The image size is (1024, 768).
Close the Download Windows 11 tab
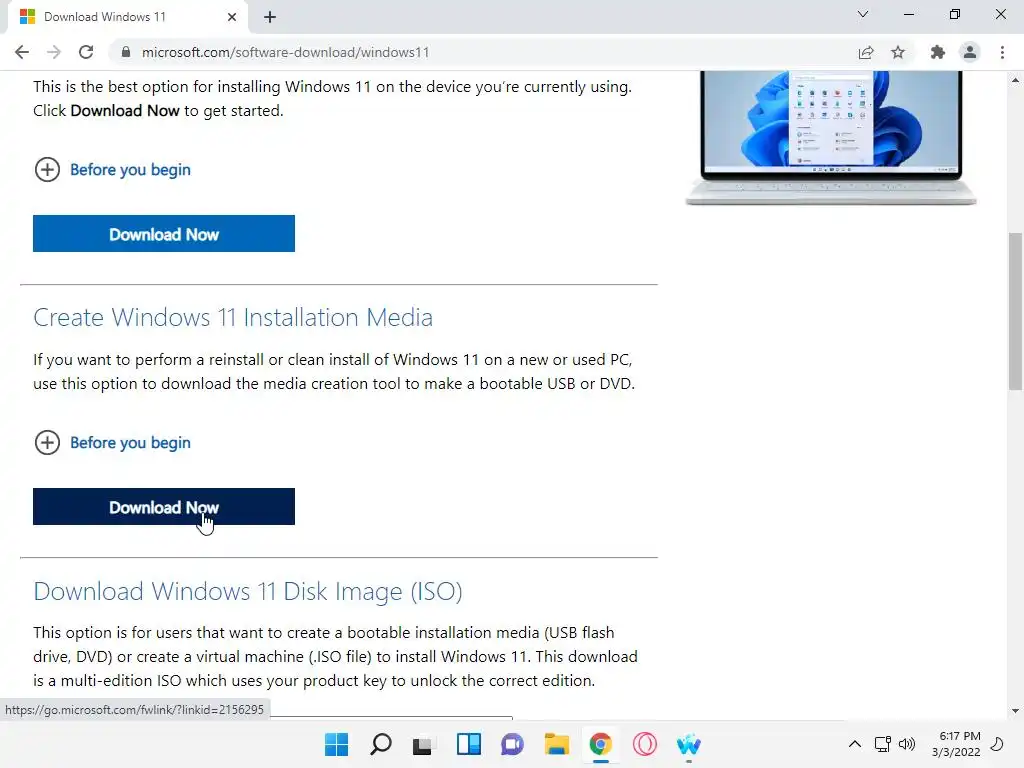(232, 17)
